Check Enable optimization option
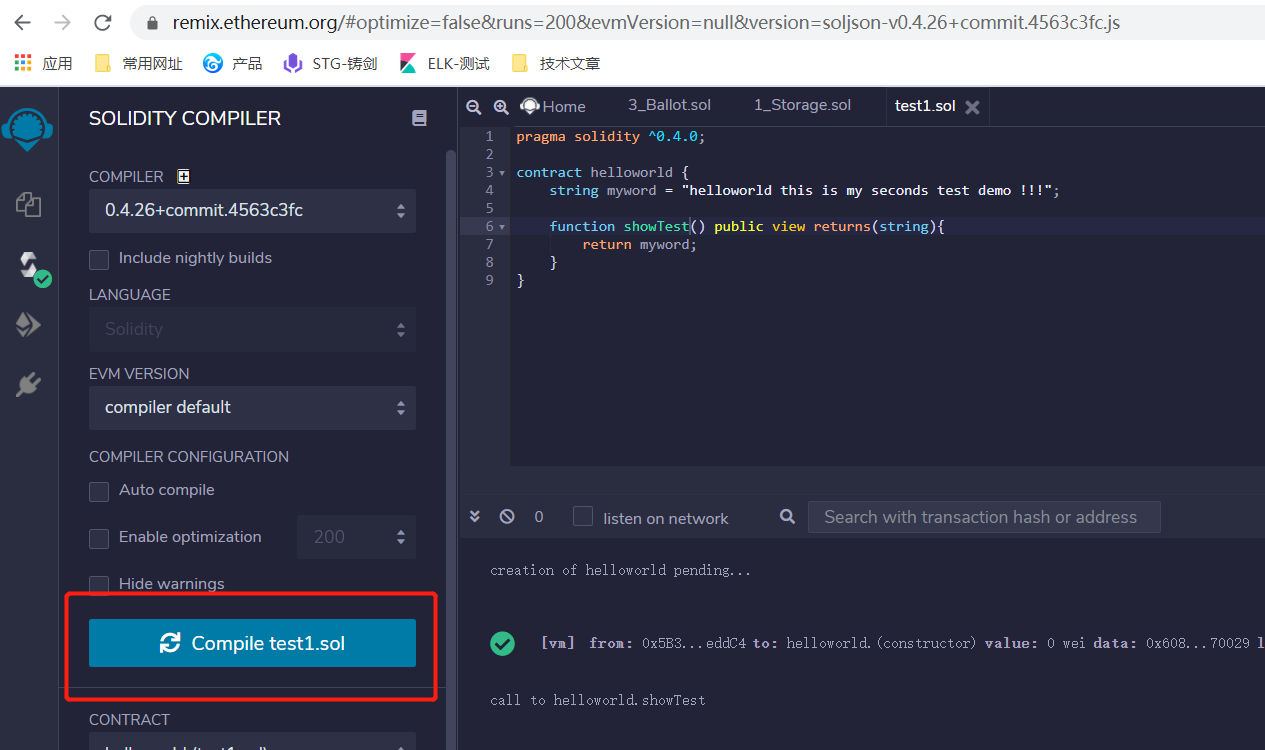The image size is (1265, 750). [99, 538]
